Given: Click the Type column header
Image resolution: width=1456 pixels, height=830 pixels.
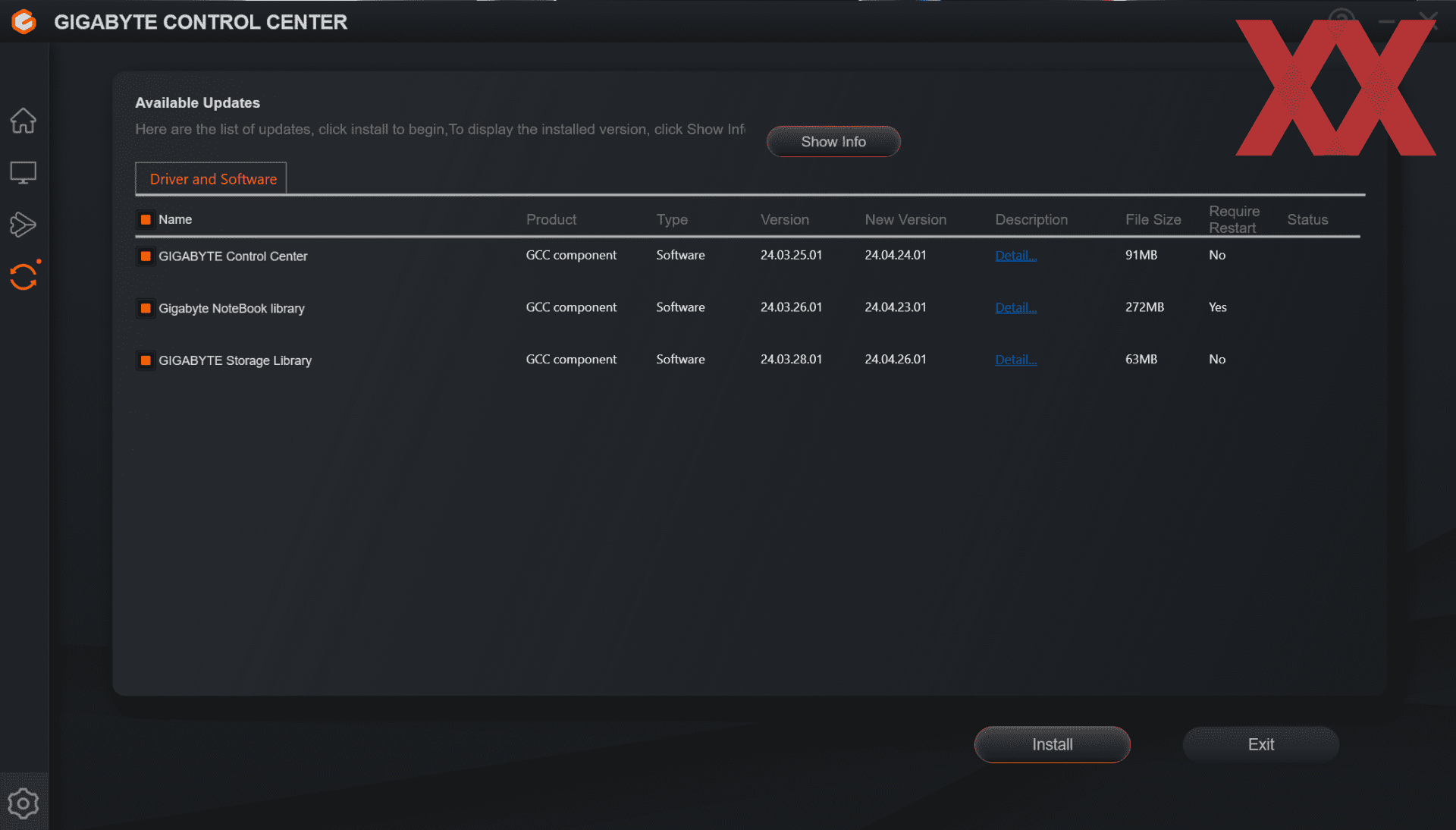Looking at the screenshot, I should (x=672, y=220).
